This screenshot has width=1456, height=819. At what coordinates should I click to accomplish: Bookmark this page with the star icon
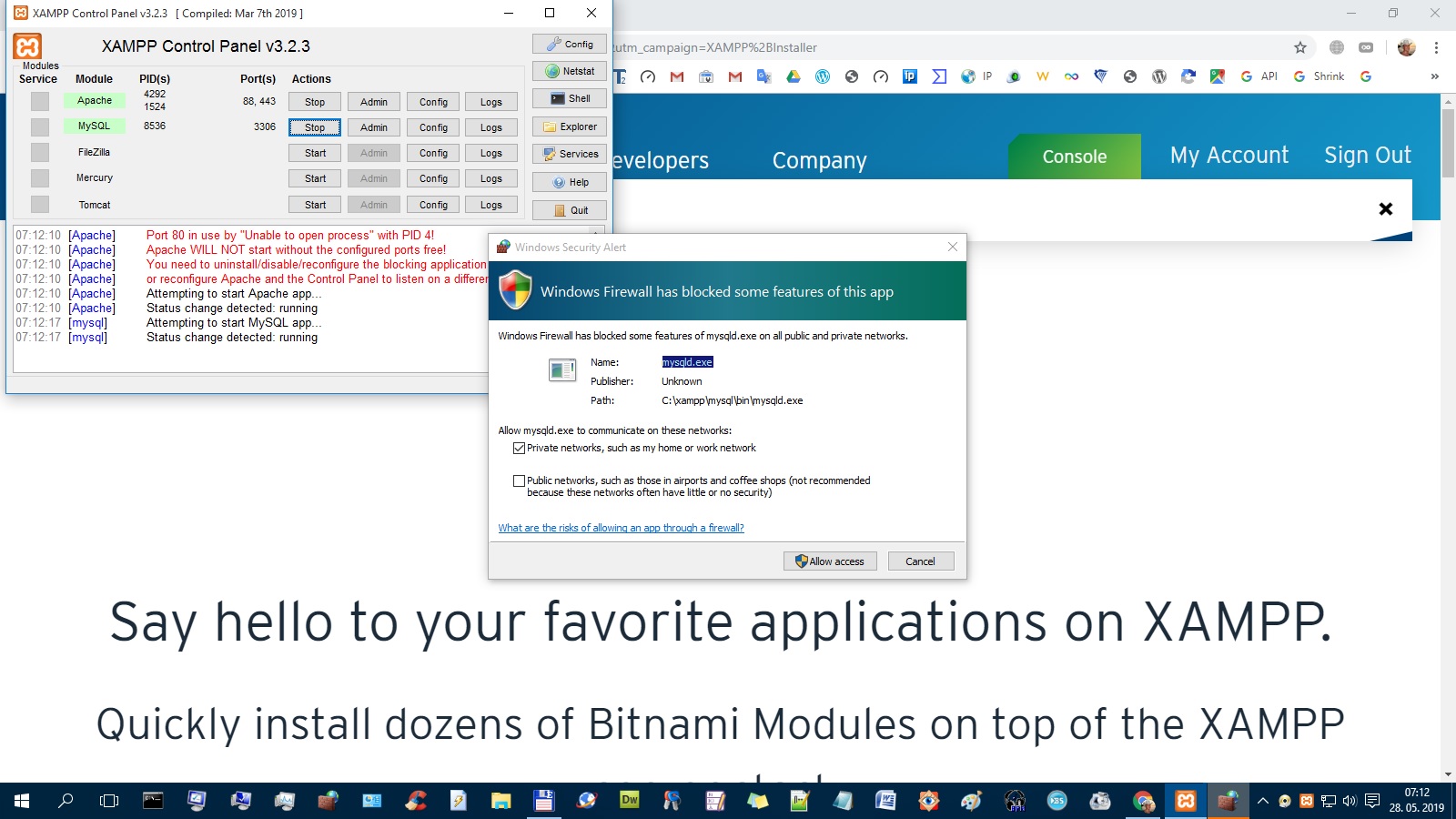pos(1300,47)
